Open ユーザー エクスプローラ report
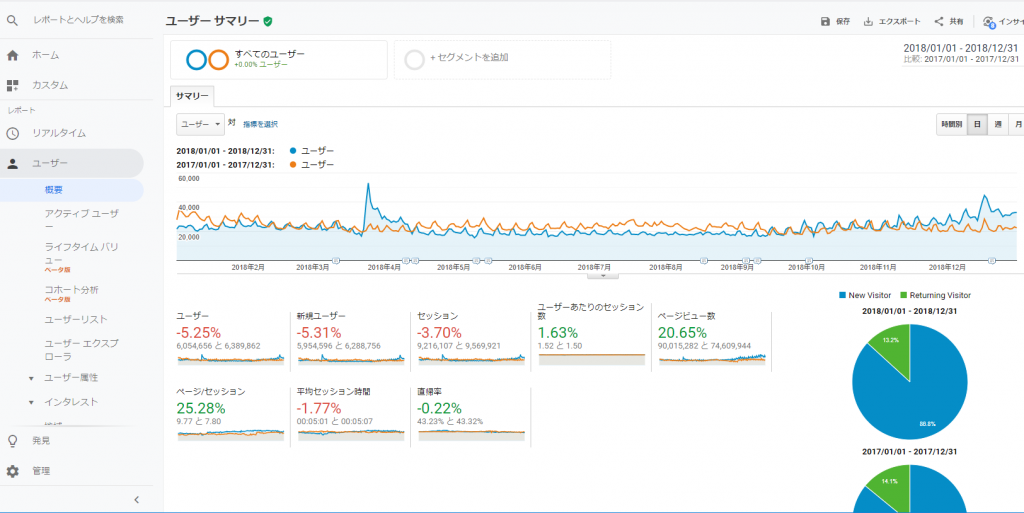This screenshot has height=513, width=1024. point(82,350)
